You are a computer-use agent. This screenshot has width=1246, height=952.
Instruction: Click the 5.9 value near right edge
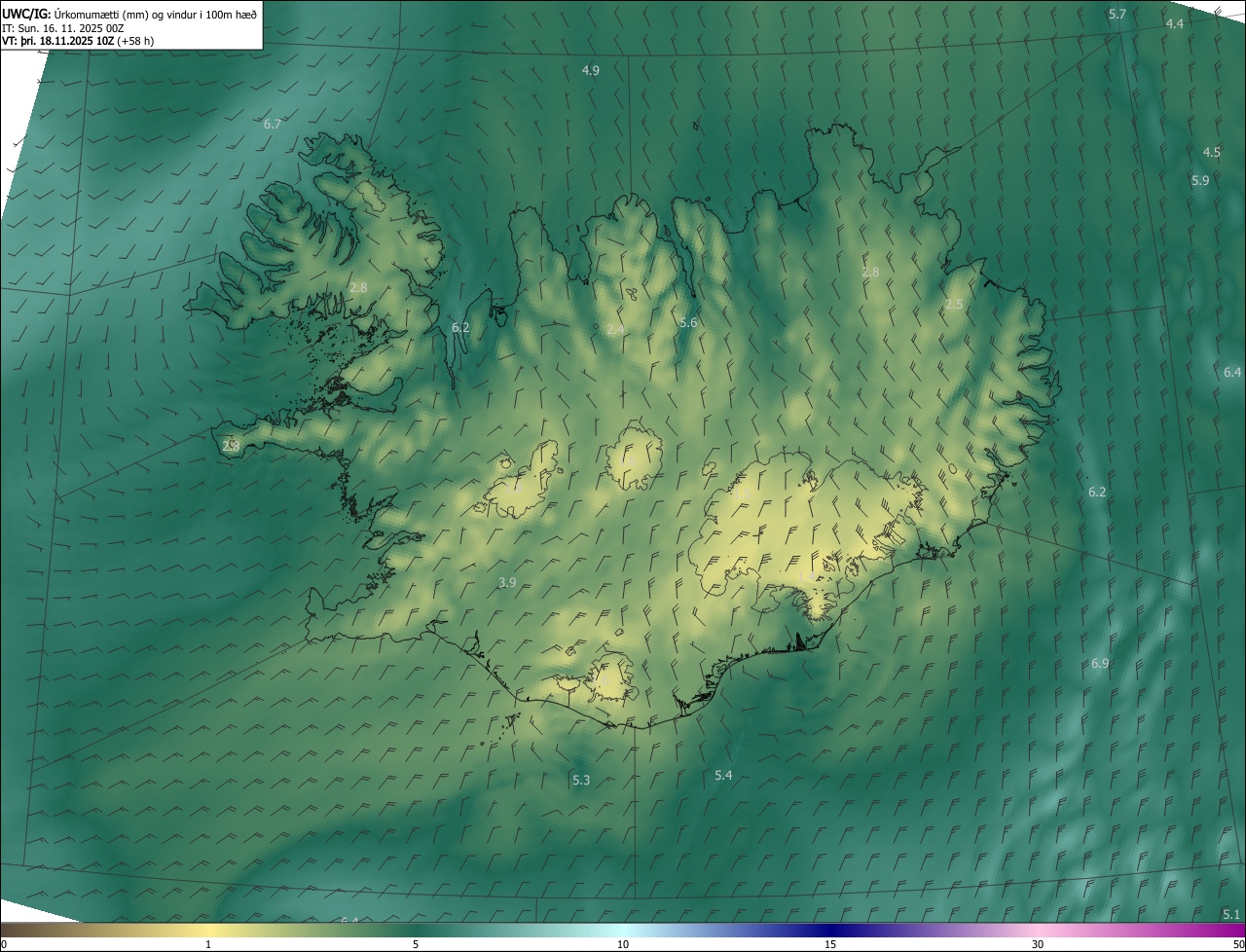[x=1200, y=181]
